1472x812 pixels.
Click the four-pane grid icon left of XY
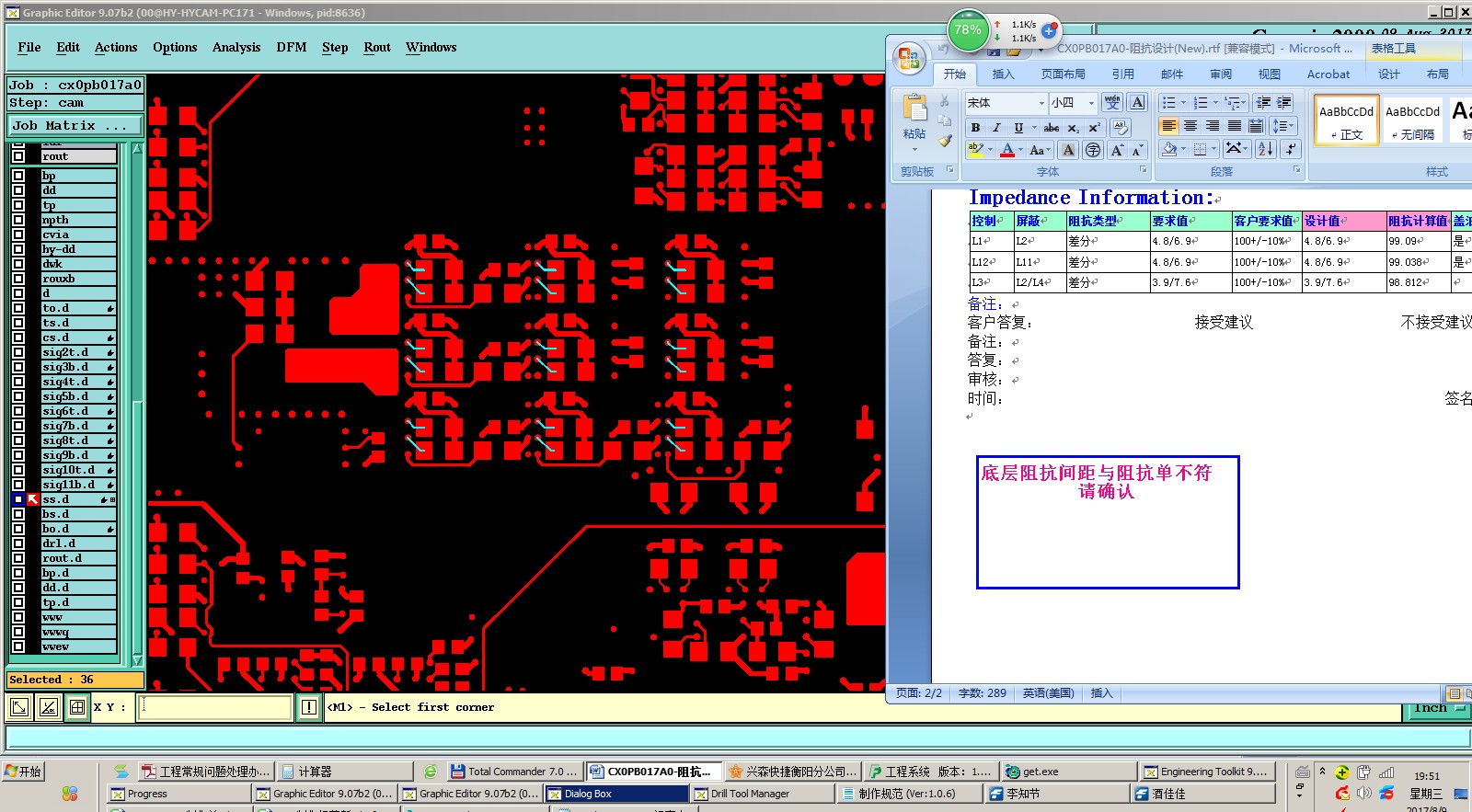[x=77, y=707]
